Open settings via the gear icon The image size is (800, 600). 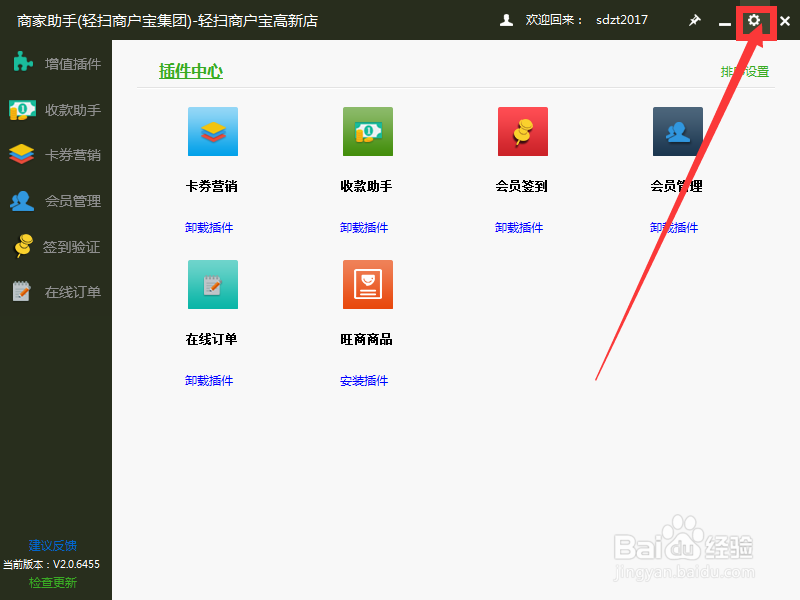point(755,20)
